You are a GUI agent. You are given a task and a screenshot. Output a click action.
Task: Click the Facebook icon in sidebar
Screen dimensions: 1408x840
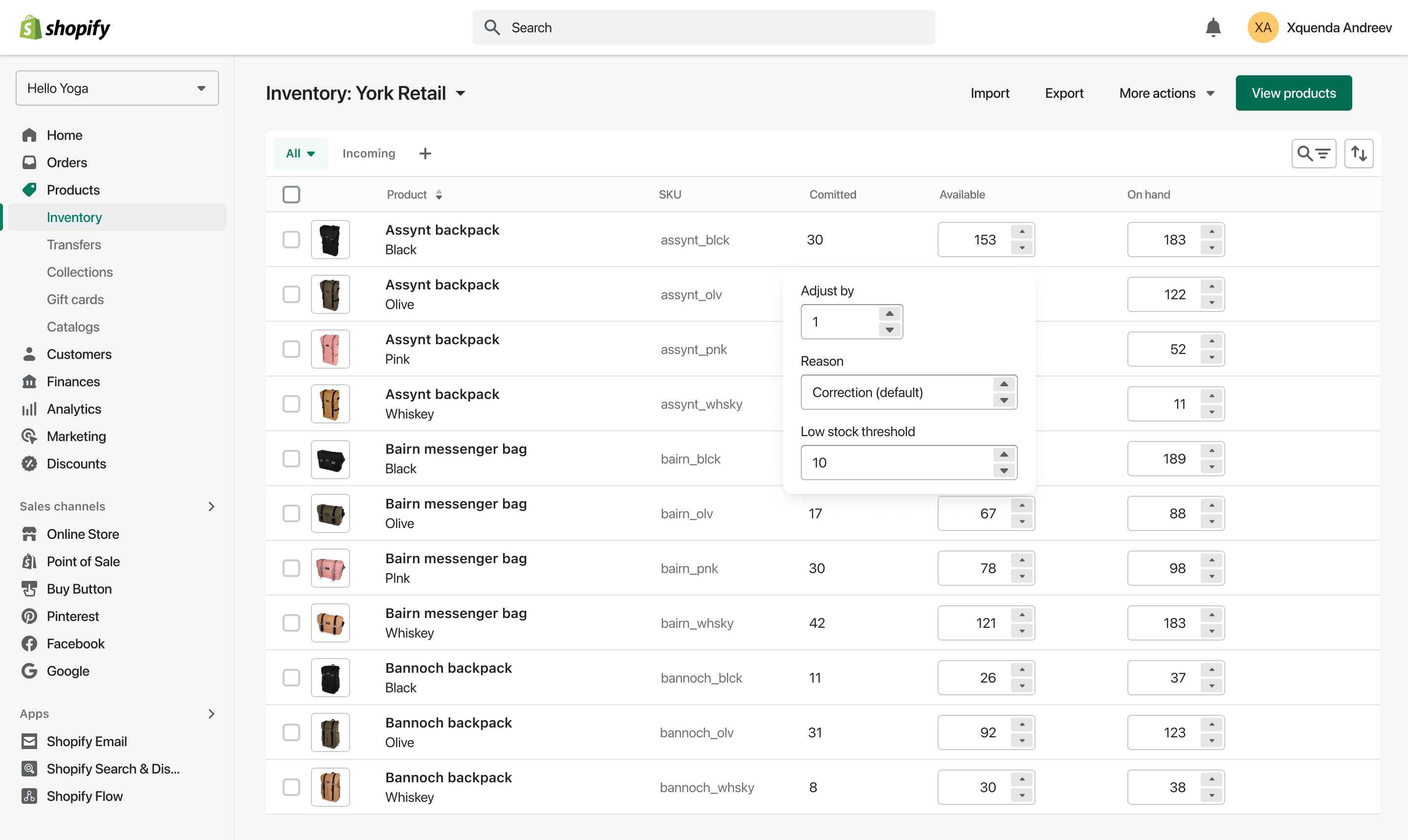point(29,643)
